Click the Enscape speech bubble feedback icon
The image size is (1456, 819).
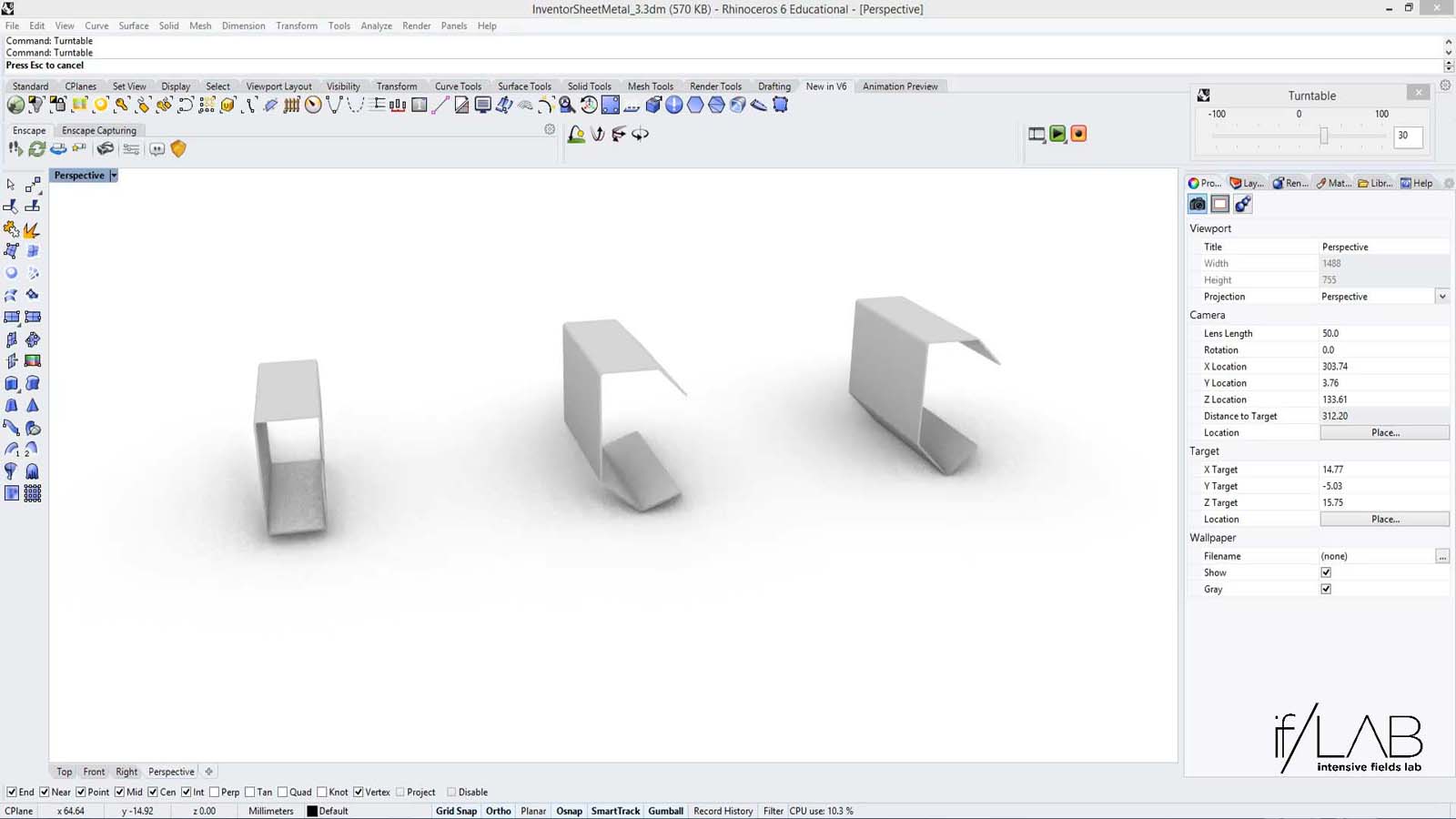(157, 148)
